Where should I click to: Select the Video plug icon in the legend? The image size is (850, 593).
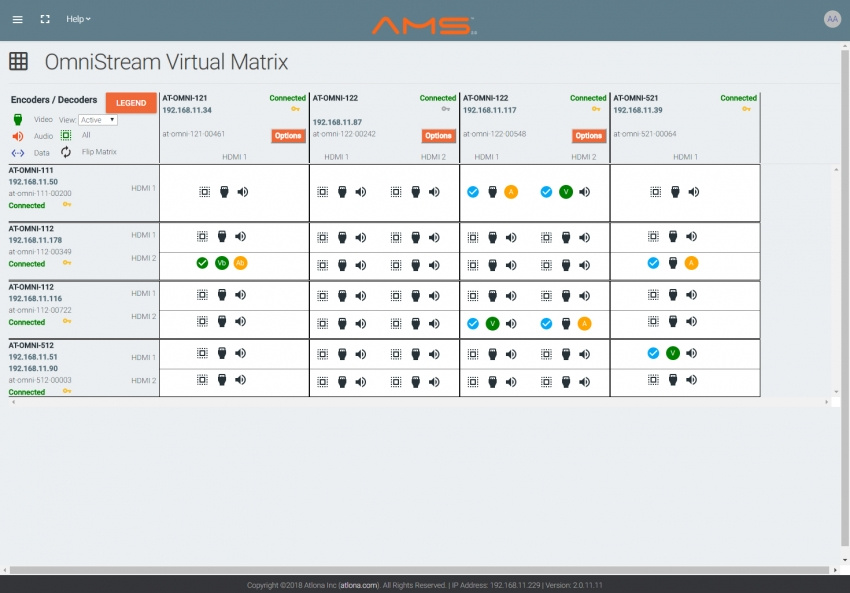17,118
